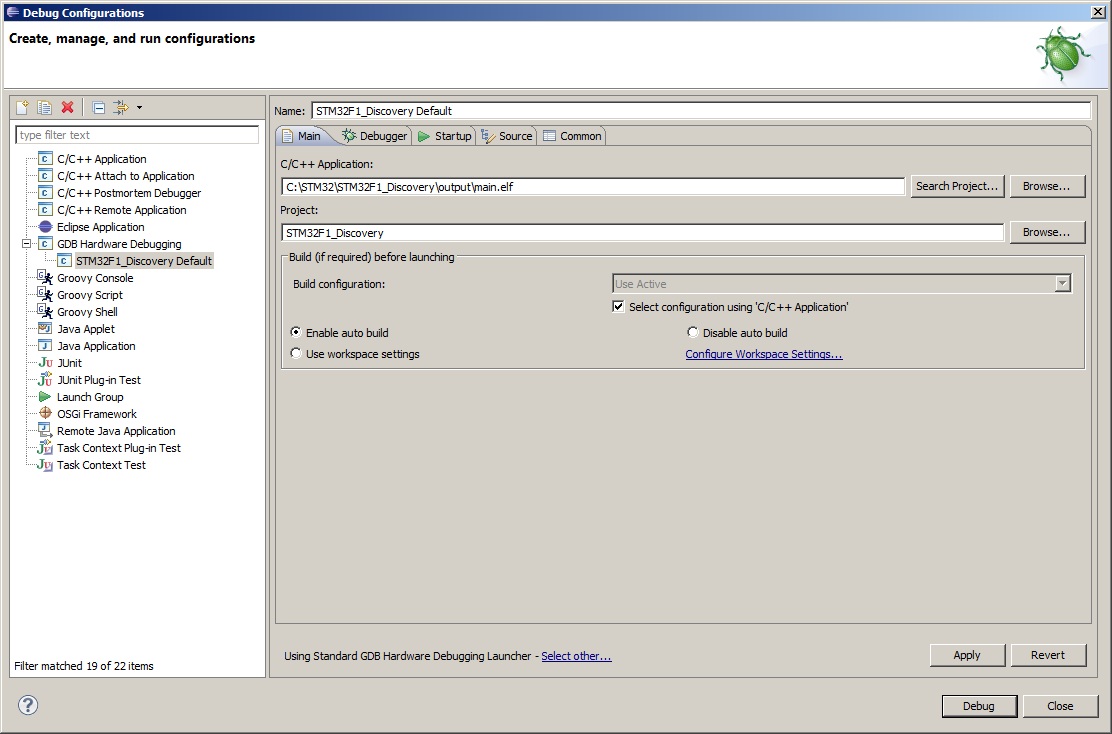Click the Groovy Console icon

(x=45, y=277)
